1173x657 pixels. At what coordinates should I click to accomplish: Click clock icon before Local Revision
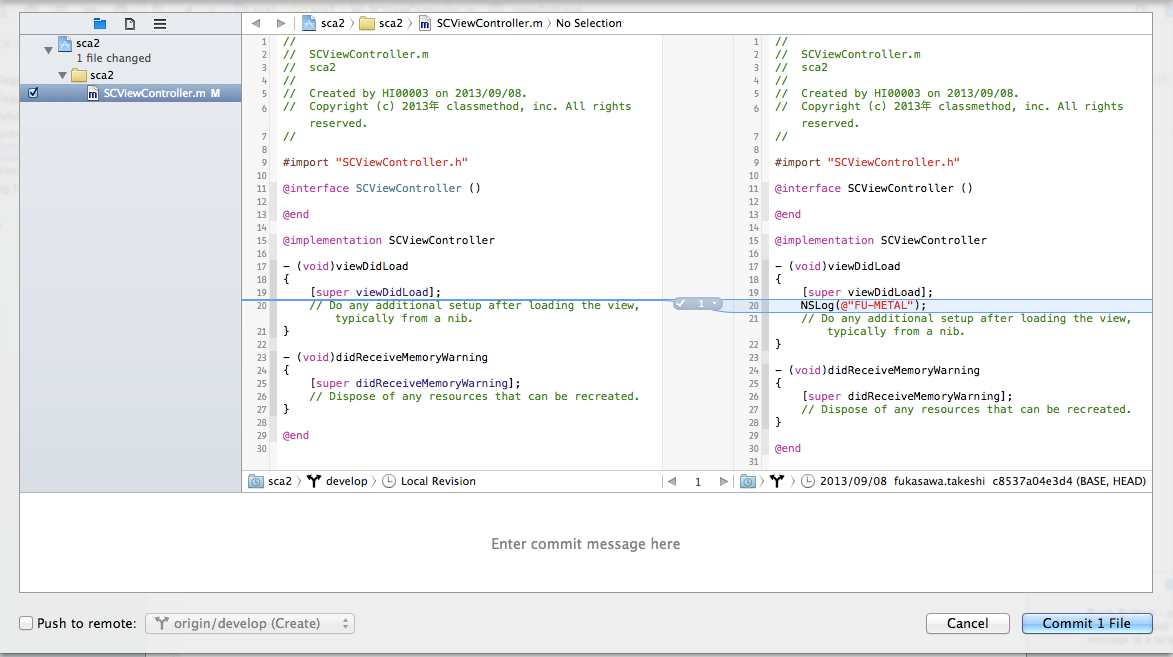point(389,481)
